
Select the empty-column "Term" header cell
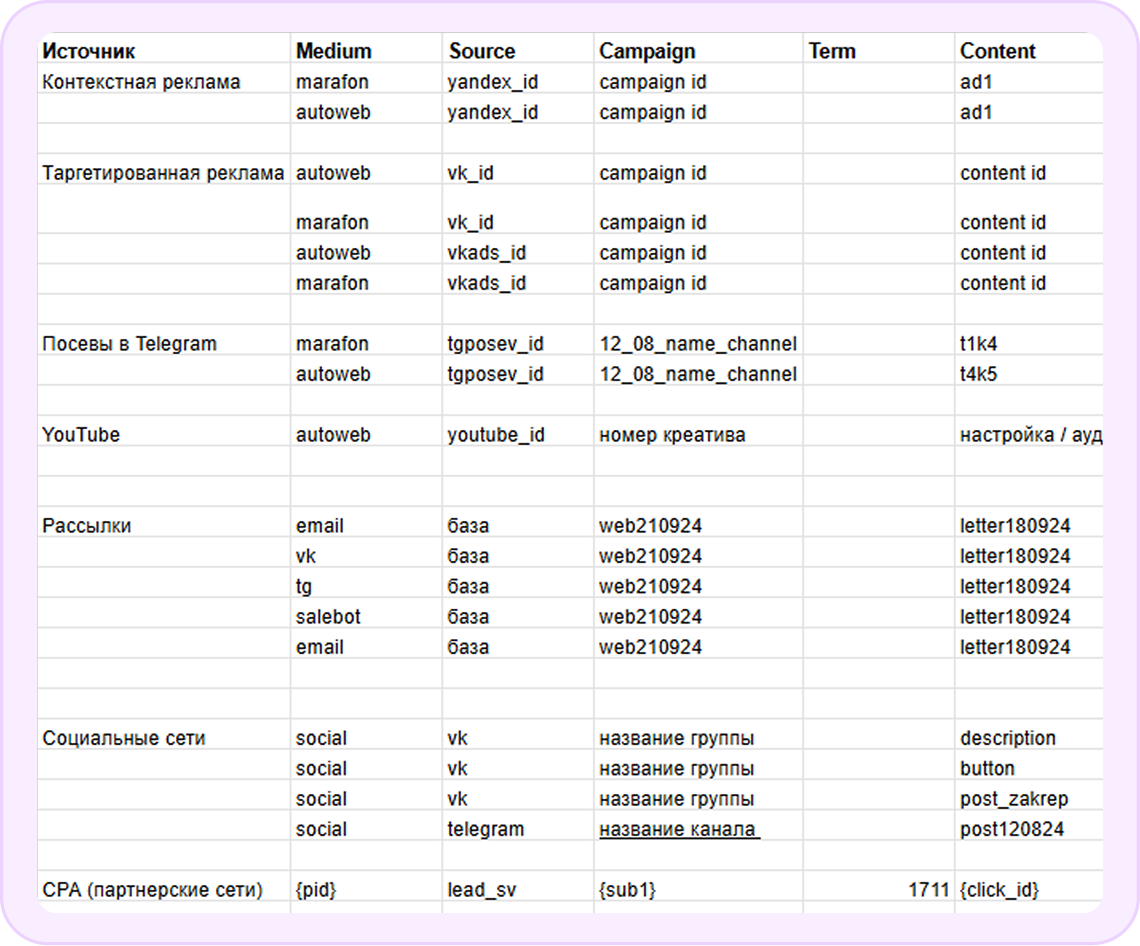[832, 51]
